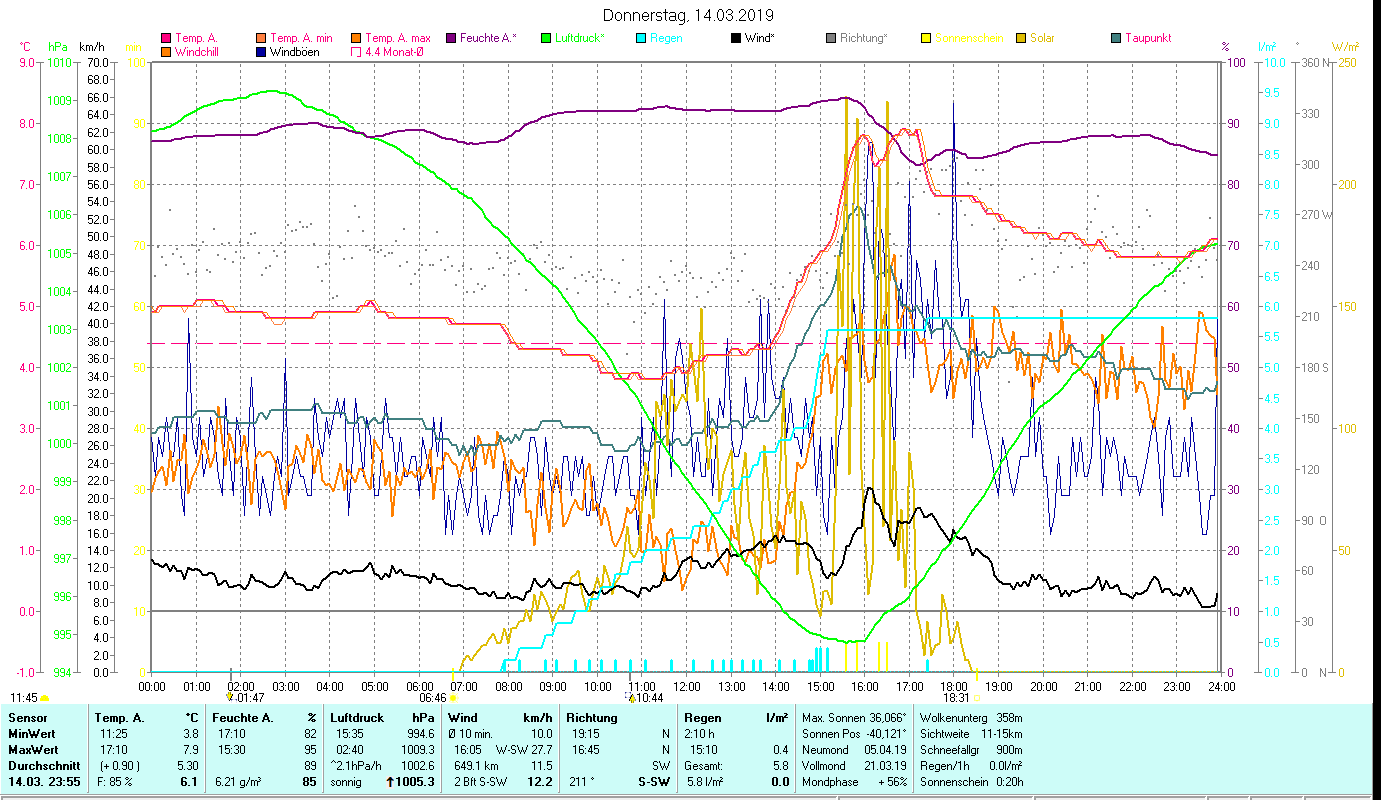The image size is (1381, 800).
Task: Click the MaxWert row label
Action: (33, 750)
